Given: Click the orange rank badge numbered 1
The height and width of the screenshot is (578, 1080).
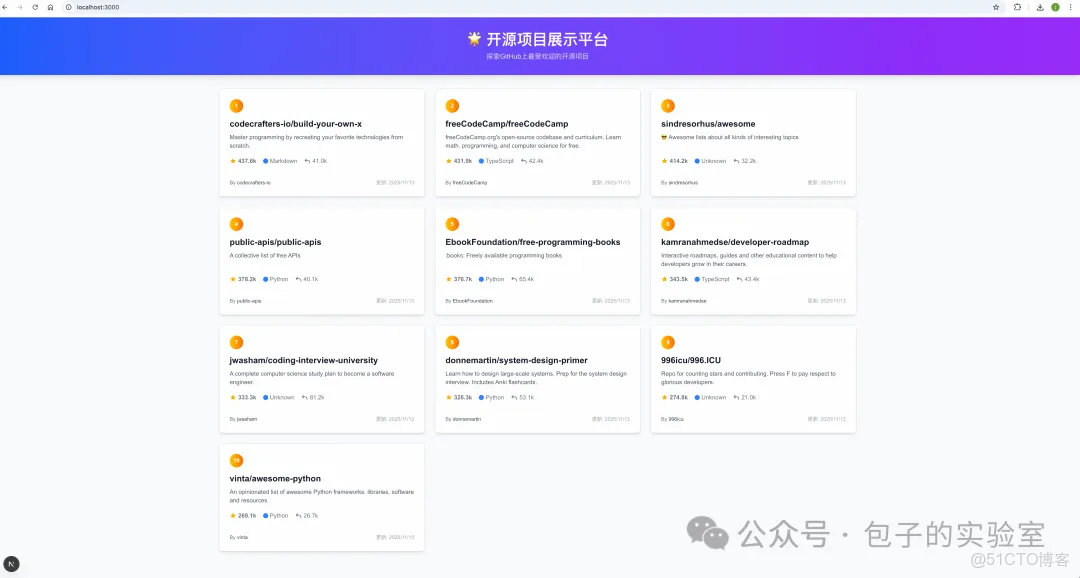Looking at the screenshot, I should tap(236, 105).
